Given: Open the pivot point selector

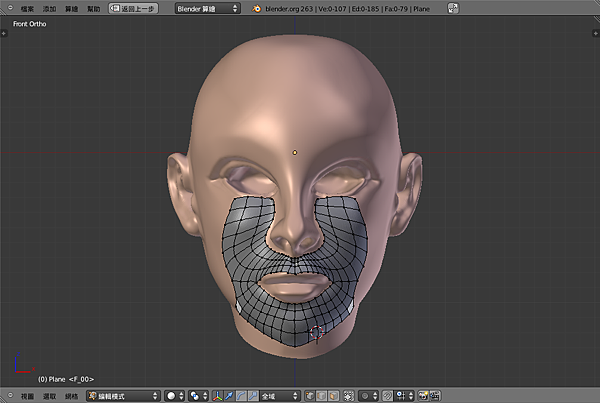Looking at the screenshot, I should coord(197,396).
